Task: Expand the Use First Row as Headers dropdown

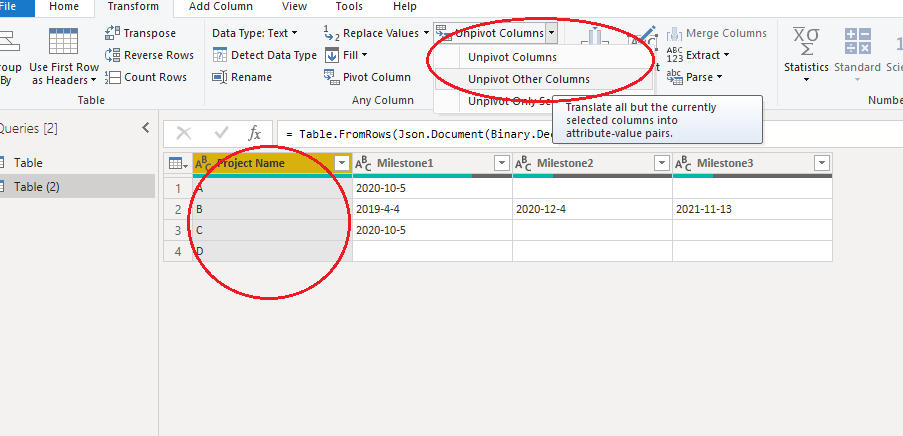Action: [93, 81]
